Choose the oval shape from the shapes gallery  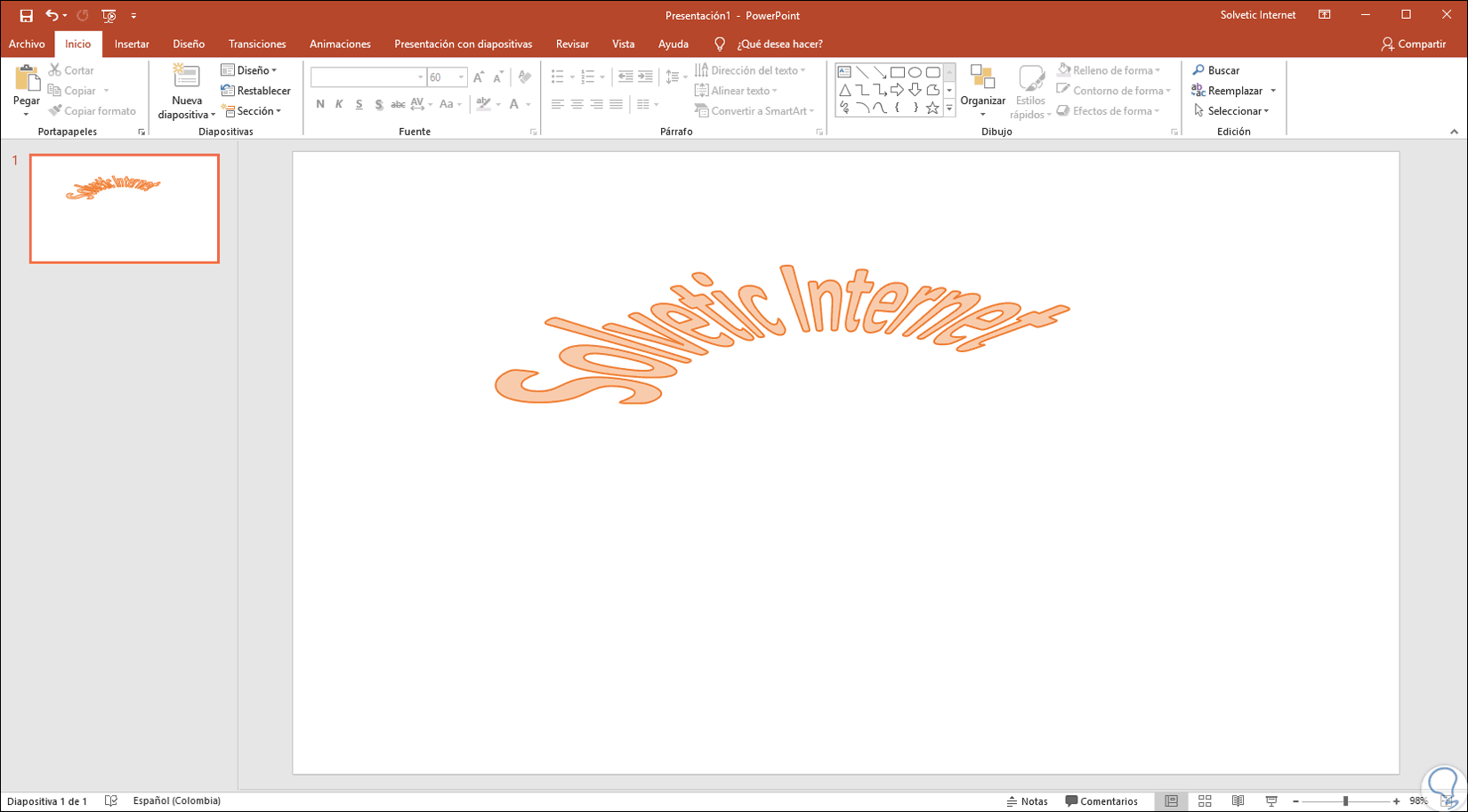pyautogui.click(x=915, y=72)
